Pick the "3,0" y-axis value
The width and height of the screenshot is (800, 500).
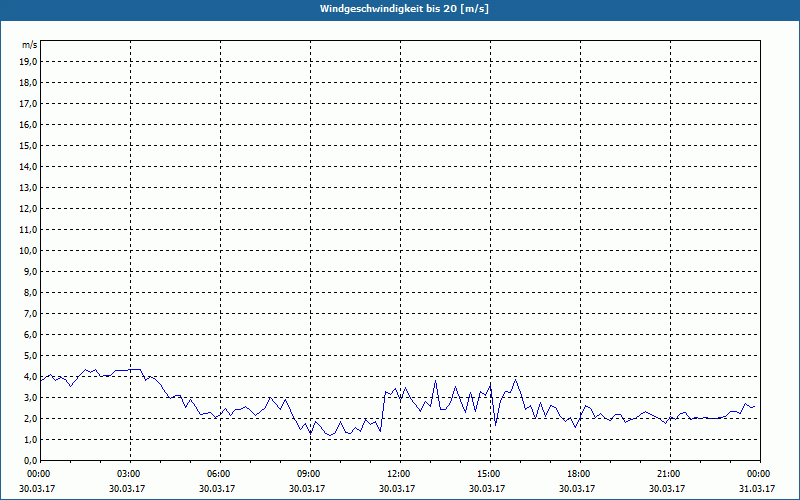[30, 397]
